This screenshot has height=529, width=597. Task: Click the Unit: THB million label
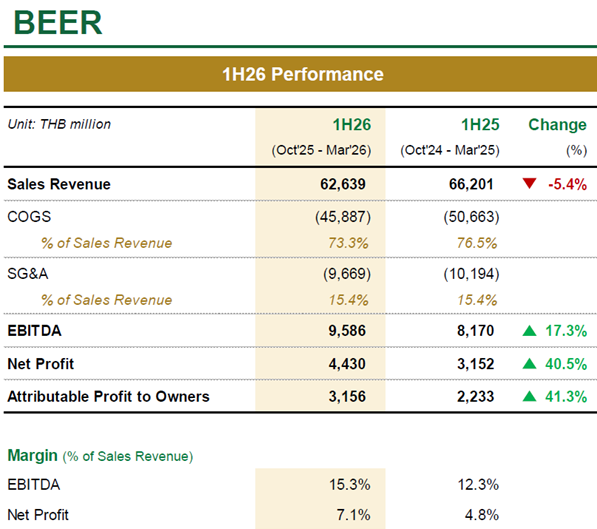59,124
